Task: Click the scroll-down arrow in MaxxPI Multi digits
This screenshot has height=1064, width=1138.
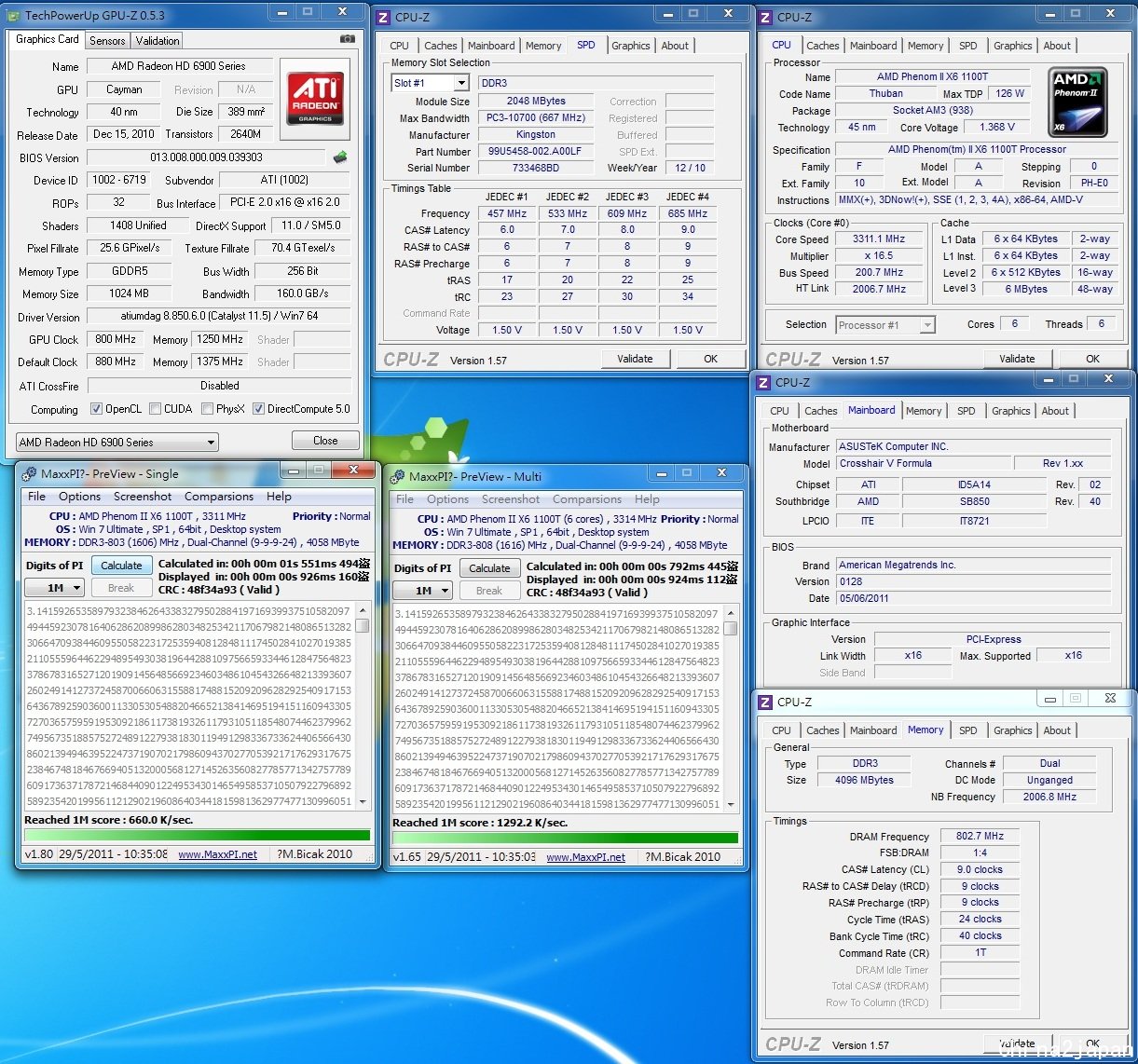Action: coord(731,803)
